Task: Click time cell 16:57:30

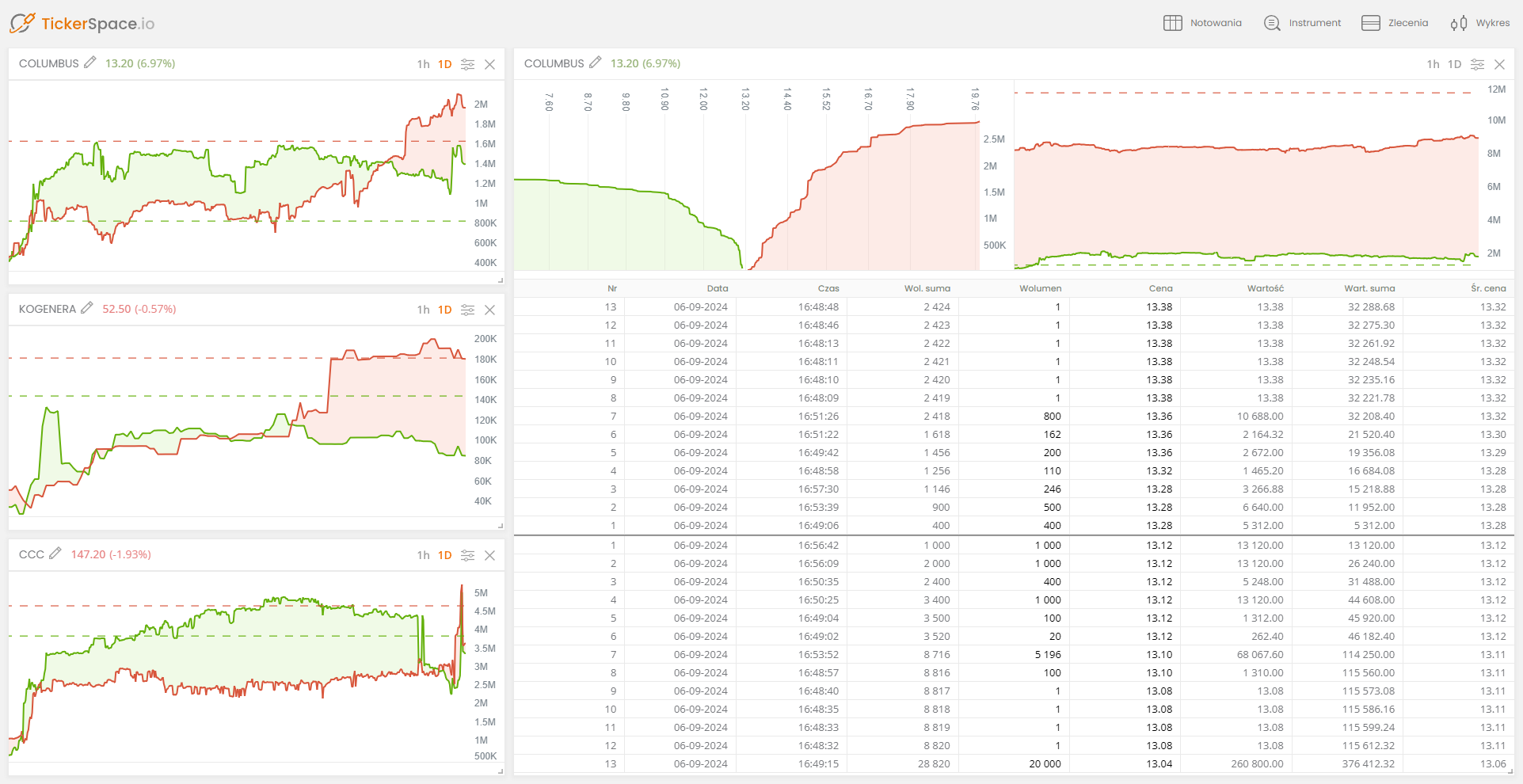Action: coord(818,489)
